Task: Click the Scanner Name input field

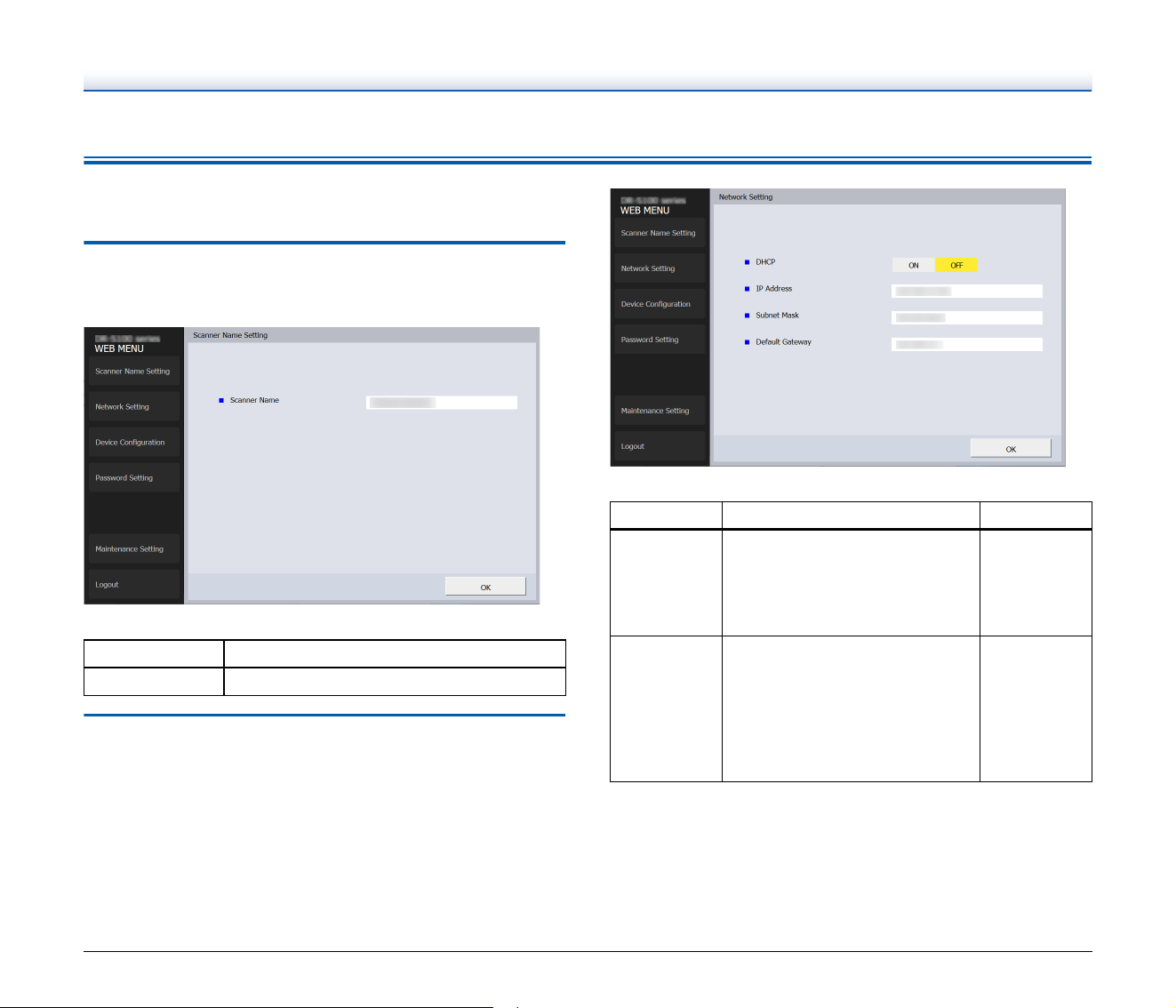Action: pyautogui.click(x=442, y=403)
